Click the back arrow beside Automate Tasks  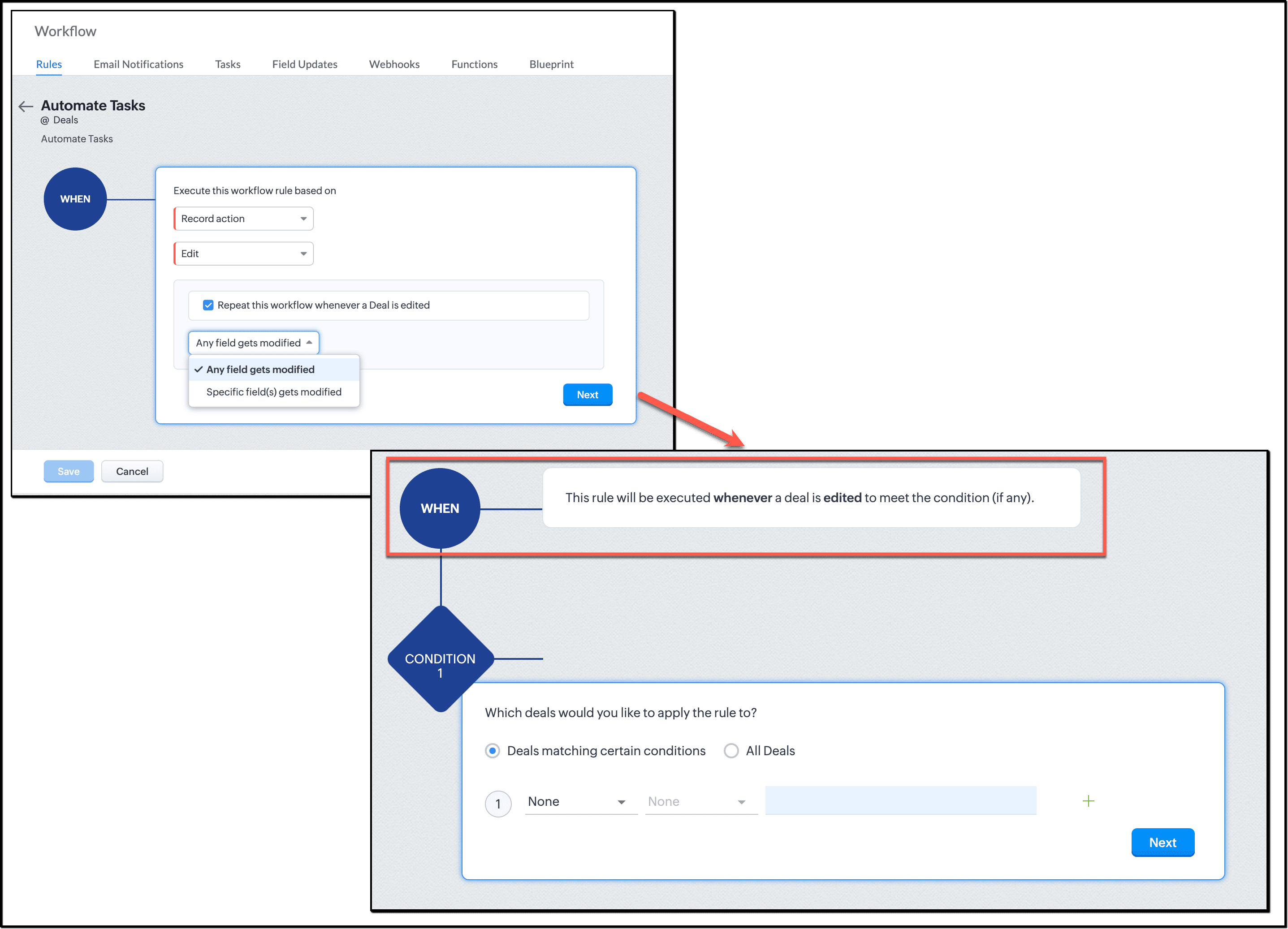pos(26,106)
